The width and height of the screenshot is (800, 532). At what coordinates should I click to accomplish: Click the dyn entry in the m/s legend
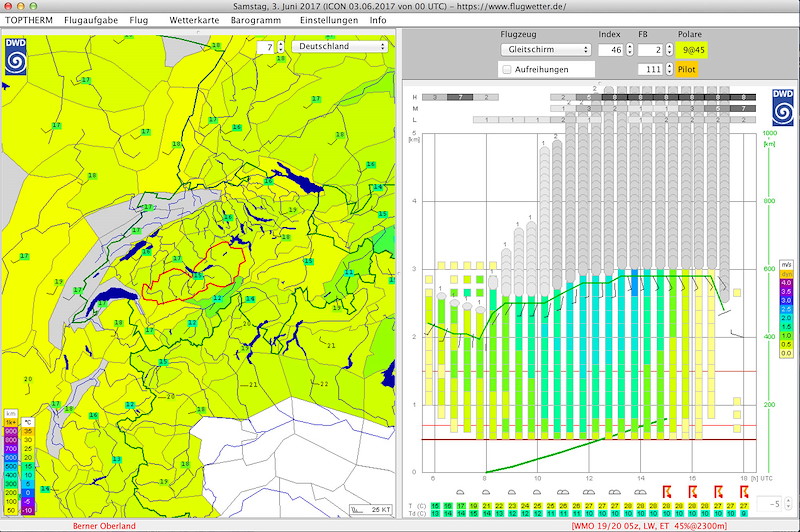point(786,274)
